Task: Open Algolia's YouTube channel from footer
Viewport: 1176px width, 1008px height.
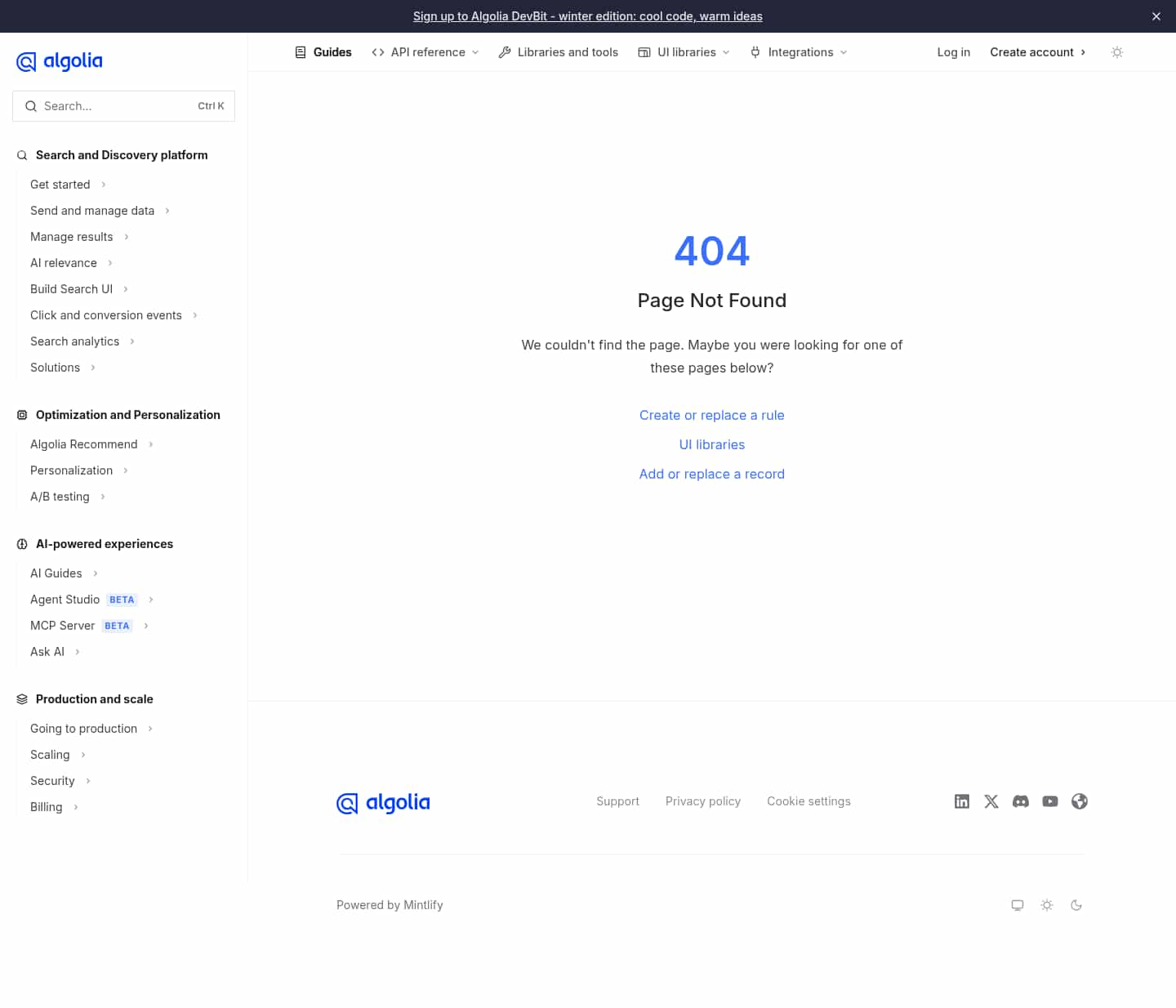Action: (1050, 801)
